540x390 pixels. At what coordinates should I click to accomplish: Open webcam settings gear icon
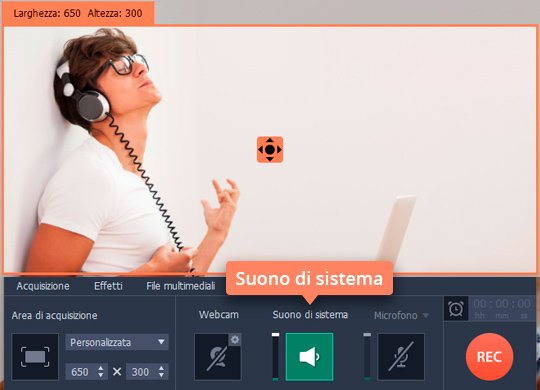point(235,340)
